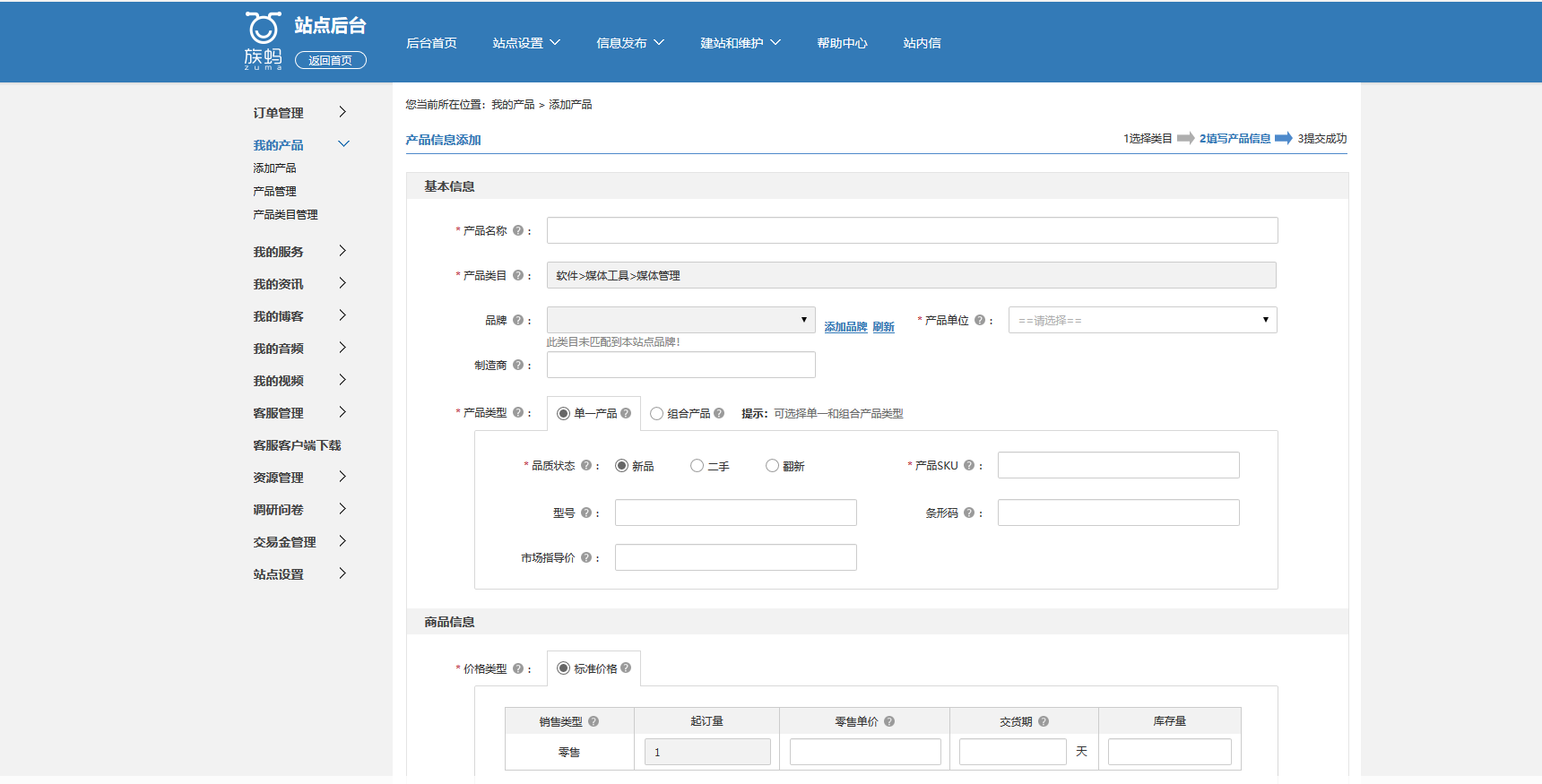Screen dimensions: 1542x784
Task: Click help icon next to 制造商
Action: 518,365
